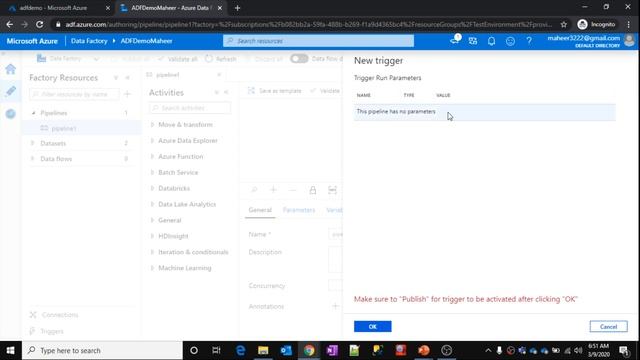Open the Monitor icon in sidebar
The width and height of the screenshot is (640, 360).
[11, 113]
